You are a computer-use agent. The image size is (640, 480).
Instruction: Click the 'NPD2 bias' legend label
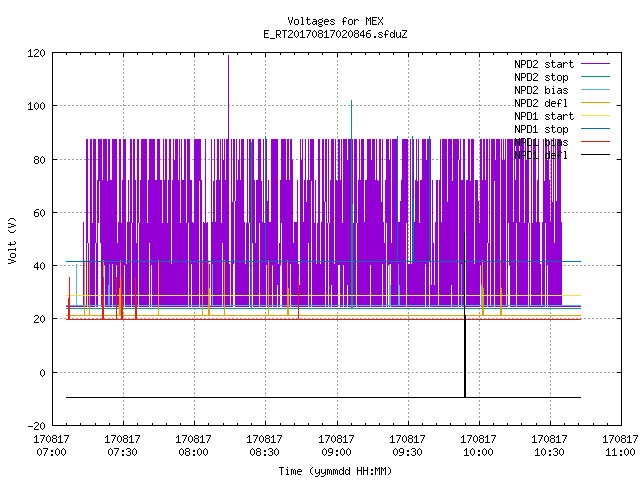pyautogui.click(x=541, y=90)
